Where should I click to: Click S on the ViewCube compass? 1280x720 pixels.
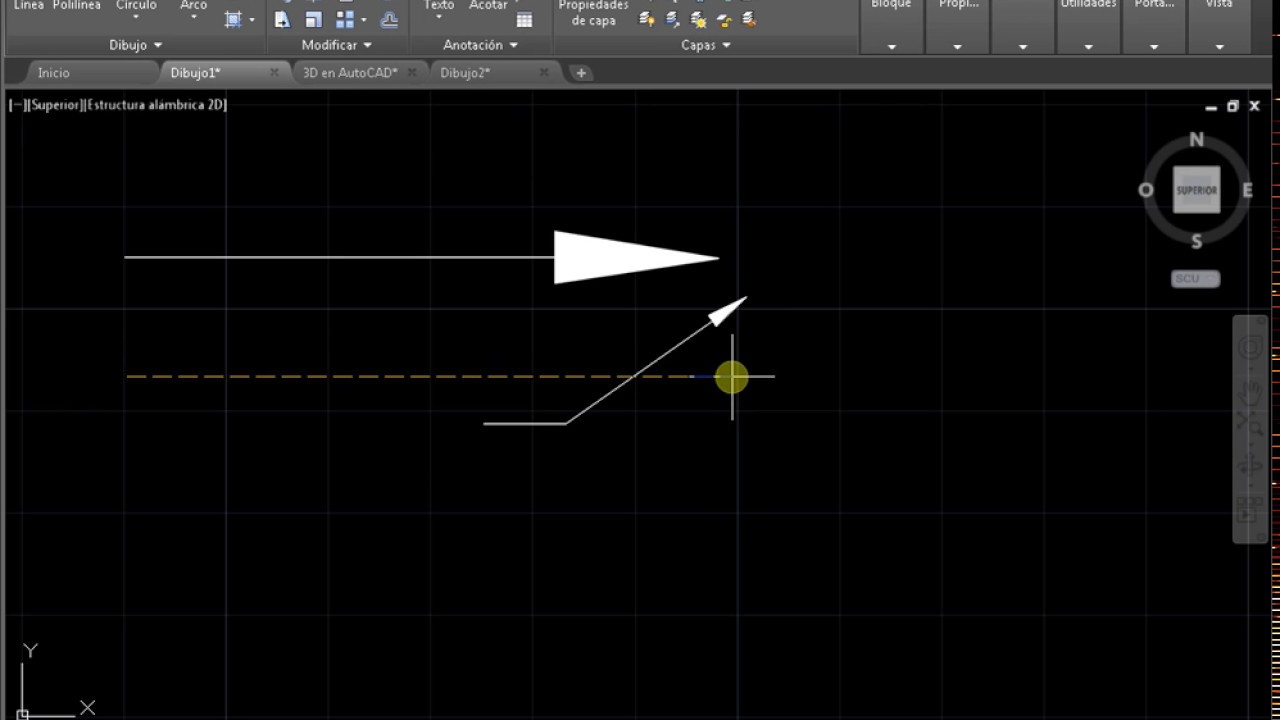tap(1197, 241)
